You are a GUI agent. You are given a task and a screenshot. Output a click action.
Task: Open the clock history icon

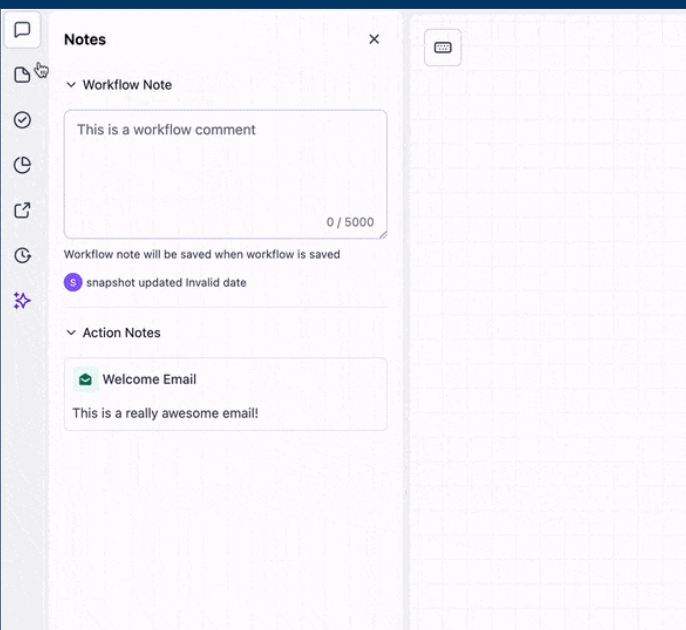coord(22,255)
